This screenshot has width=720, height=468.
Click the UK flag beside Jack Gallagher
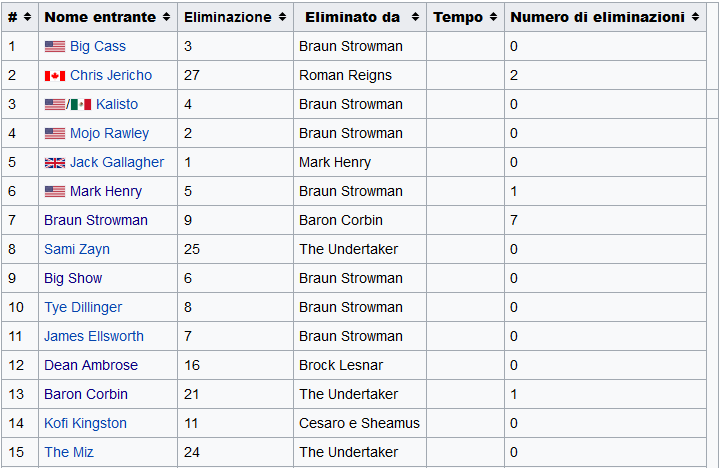click(55, 163)
